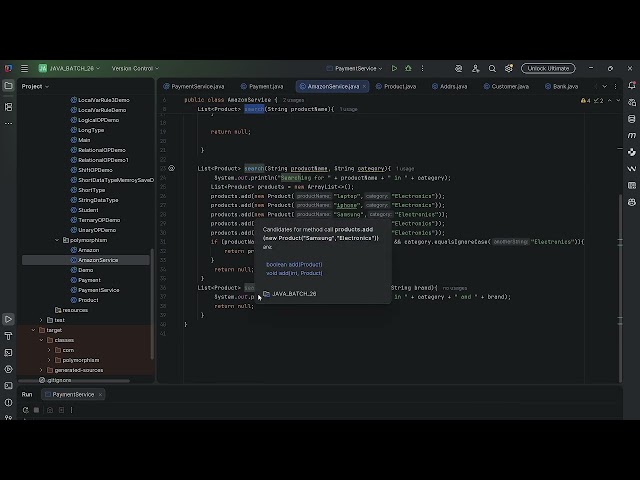This screenshot has width=640, height=480.
Task: Open the Build hammer tool window
Action: [x=8, y=336]
